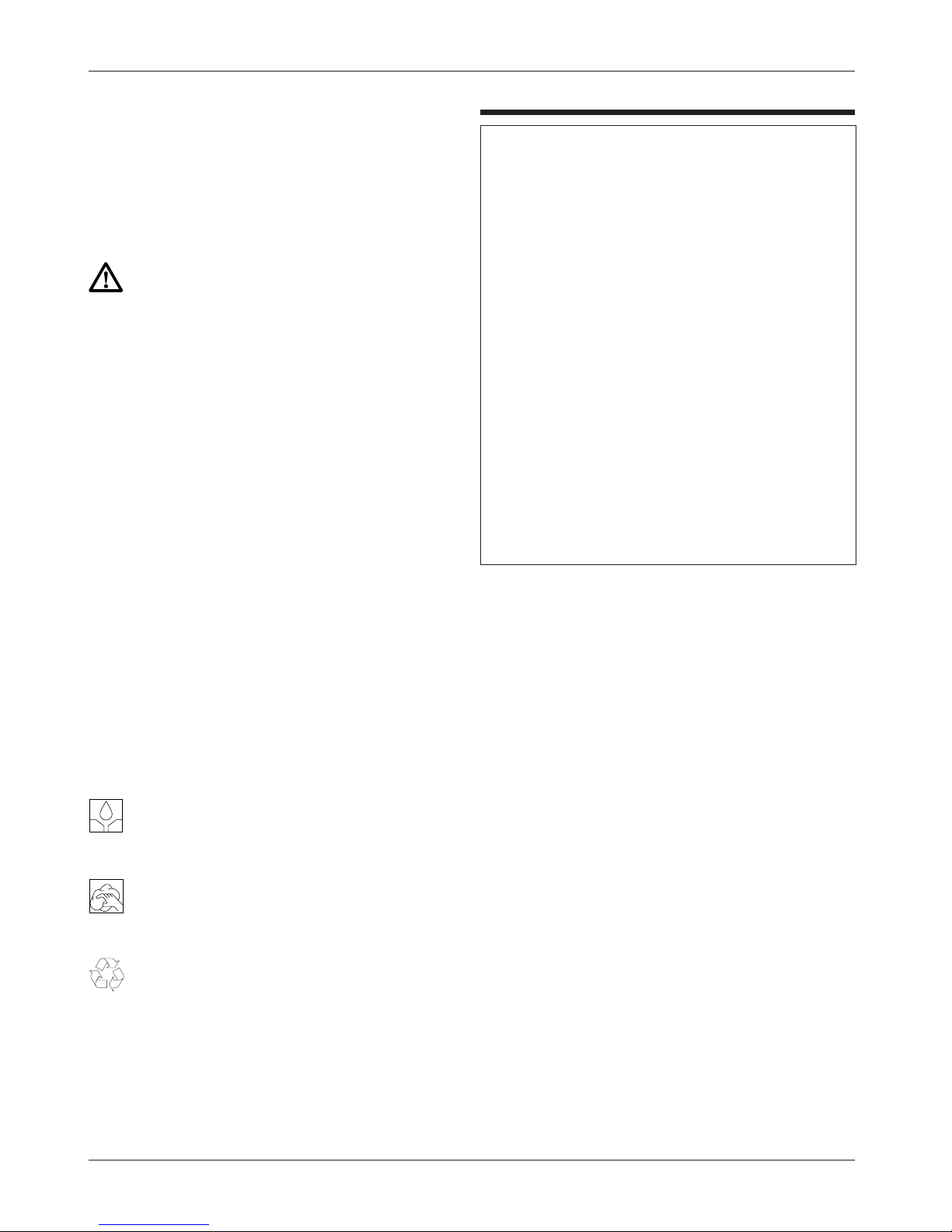
Task: Click the thick black heading bar
Action: (x=668, y=112)
